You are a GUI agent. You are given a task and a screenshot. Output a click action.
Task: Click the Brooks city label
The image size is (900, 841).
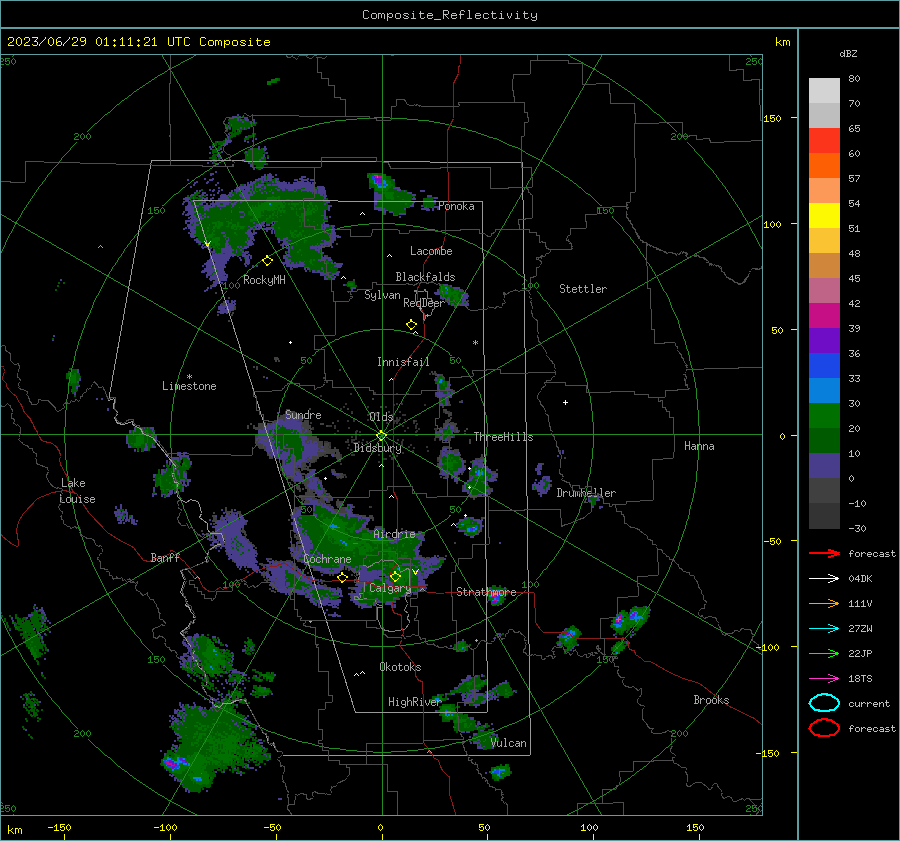coord(711,700)
